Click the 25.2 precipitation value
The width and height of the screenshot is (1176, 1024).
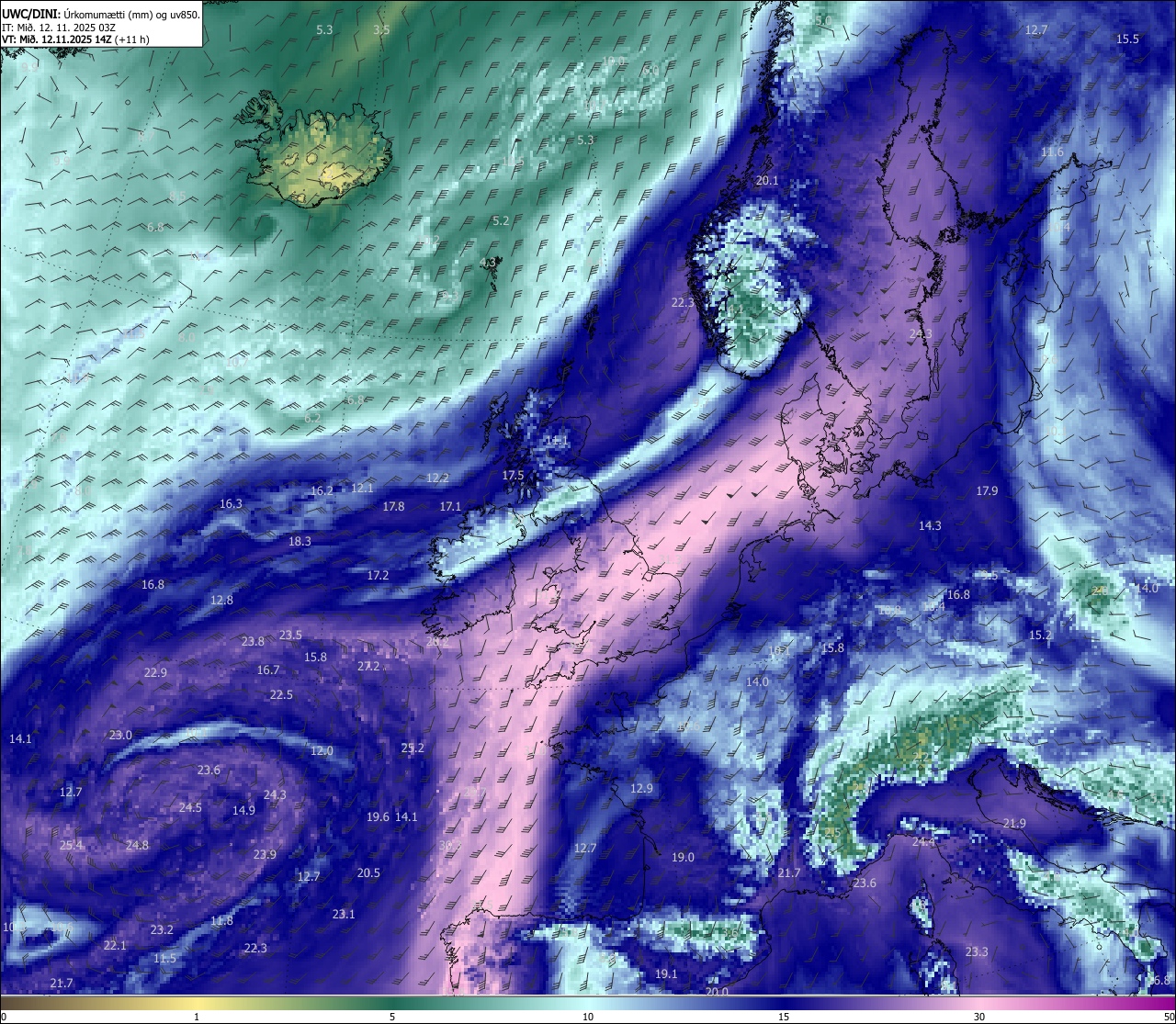[x=413, y=748]
